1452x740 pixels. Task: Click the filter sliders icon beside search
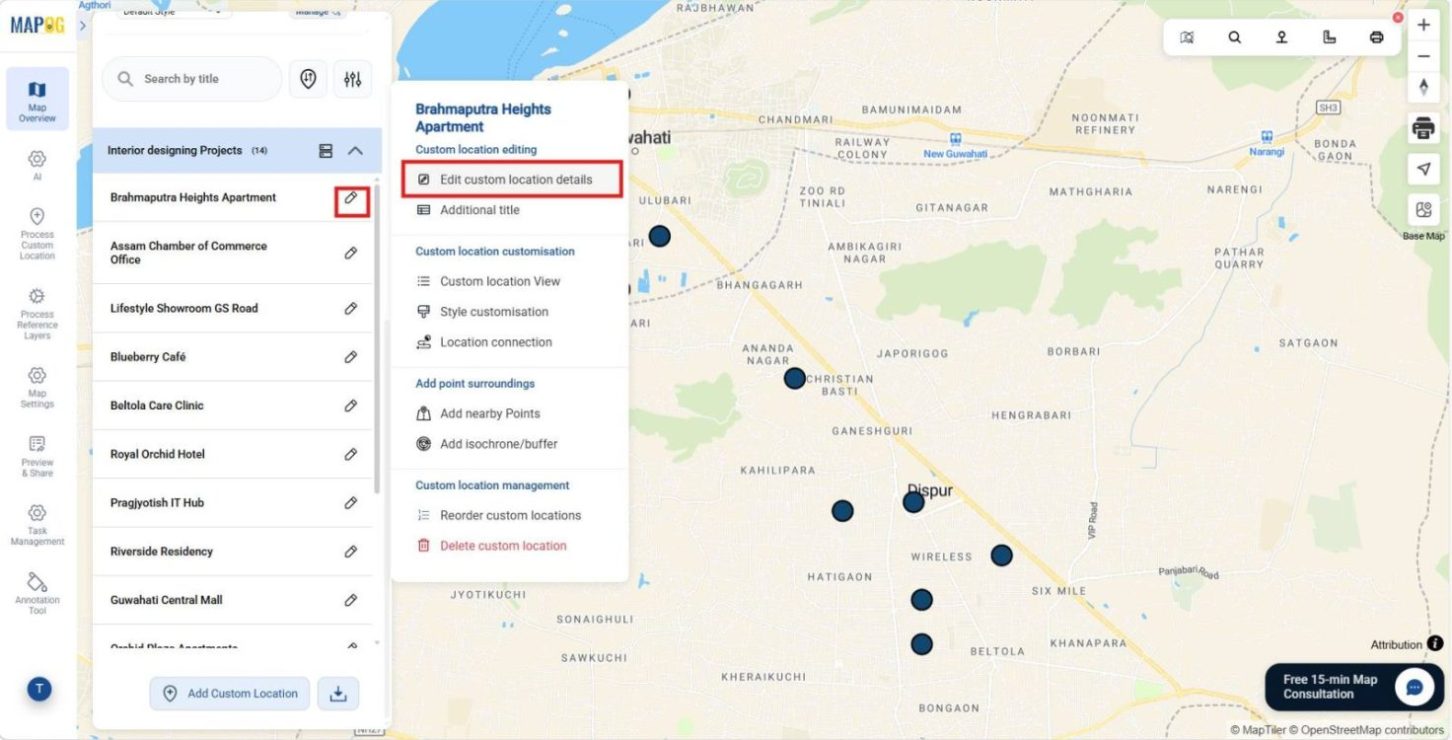coord(352,78)
